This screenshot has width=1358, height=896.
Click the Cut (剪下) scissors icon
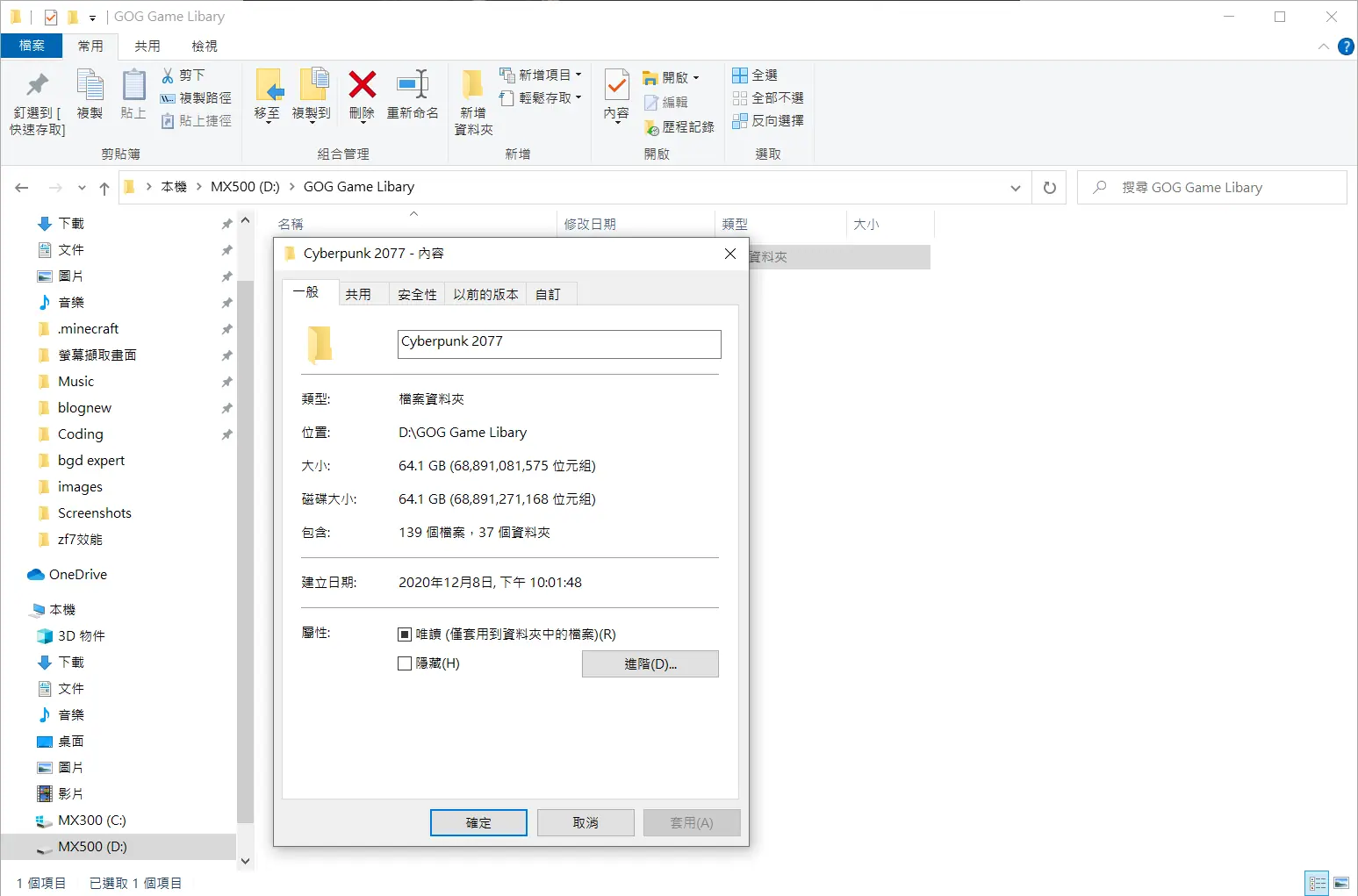[168, 75]
